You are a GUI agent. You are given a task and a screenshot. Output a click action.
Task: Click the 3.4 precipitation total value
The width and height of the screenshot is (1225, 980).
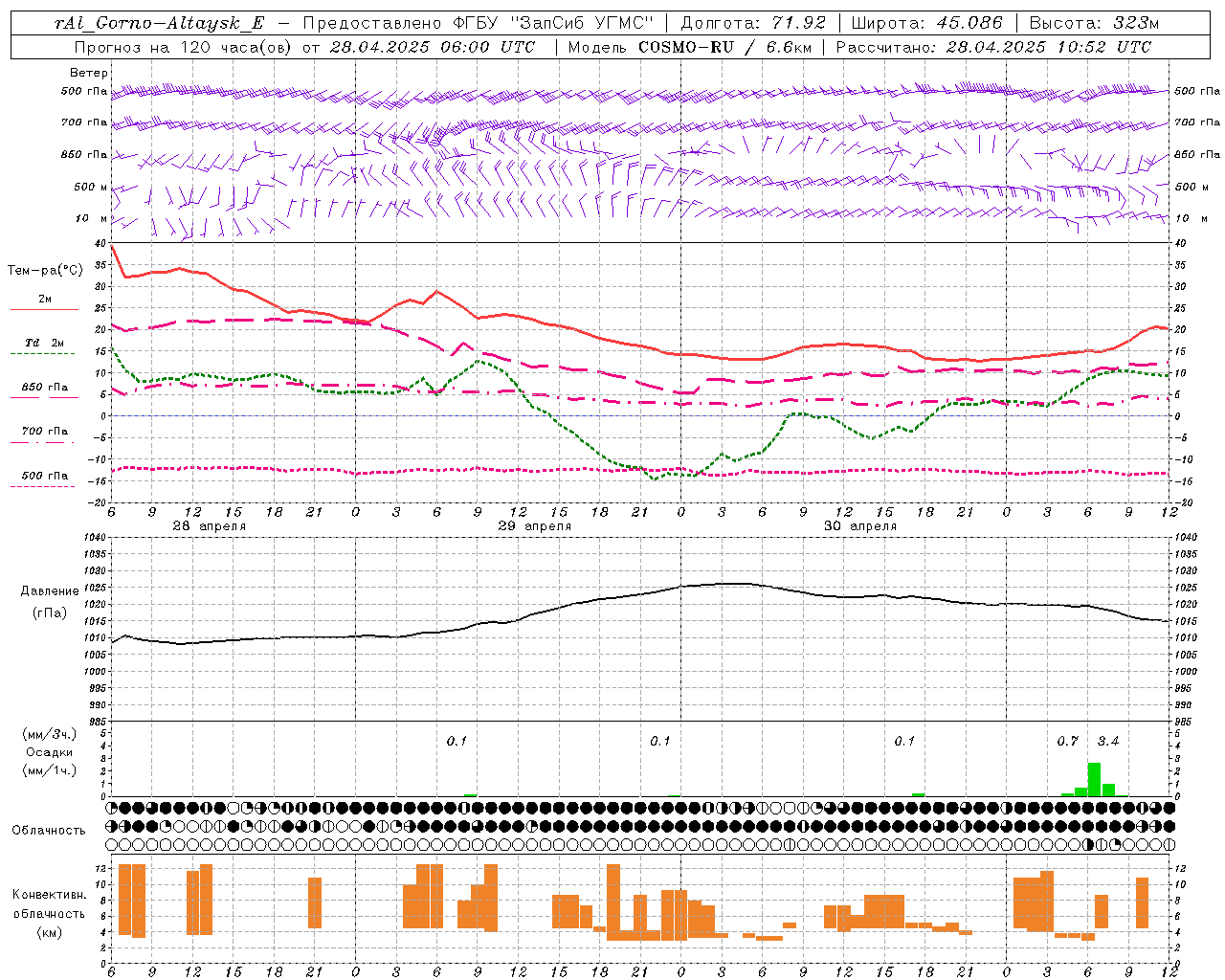(1107, 742)
